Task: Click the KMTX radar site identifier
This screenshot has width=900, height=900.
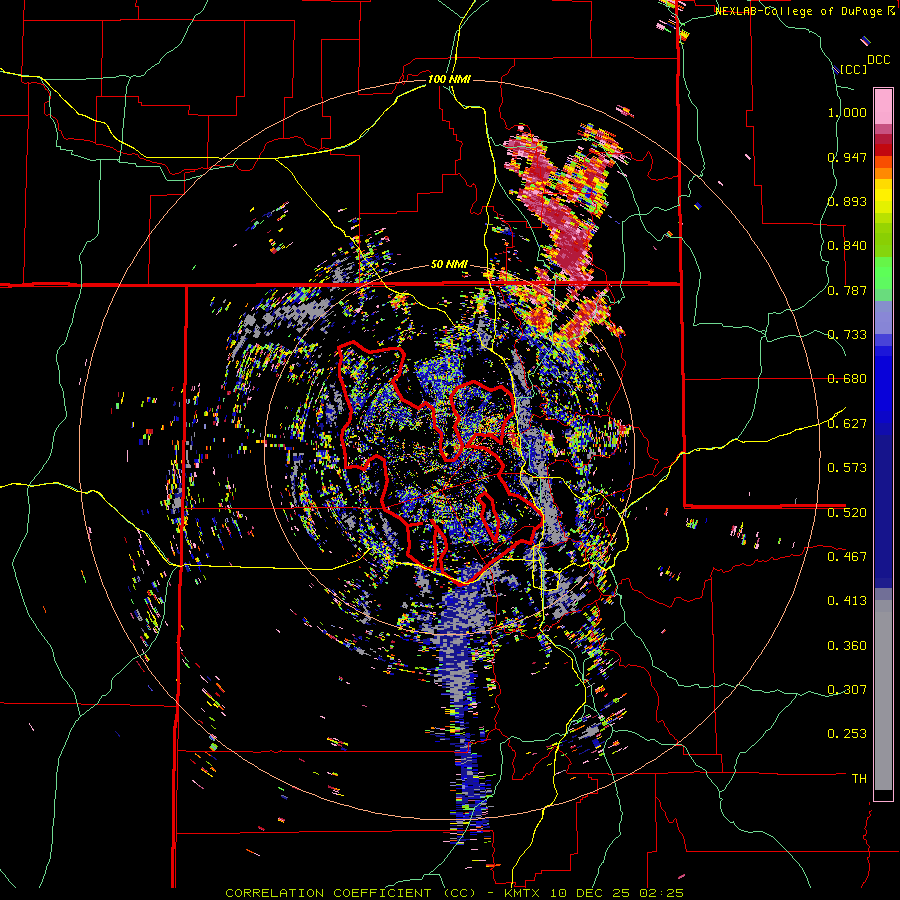Action: click(524, 893)
